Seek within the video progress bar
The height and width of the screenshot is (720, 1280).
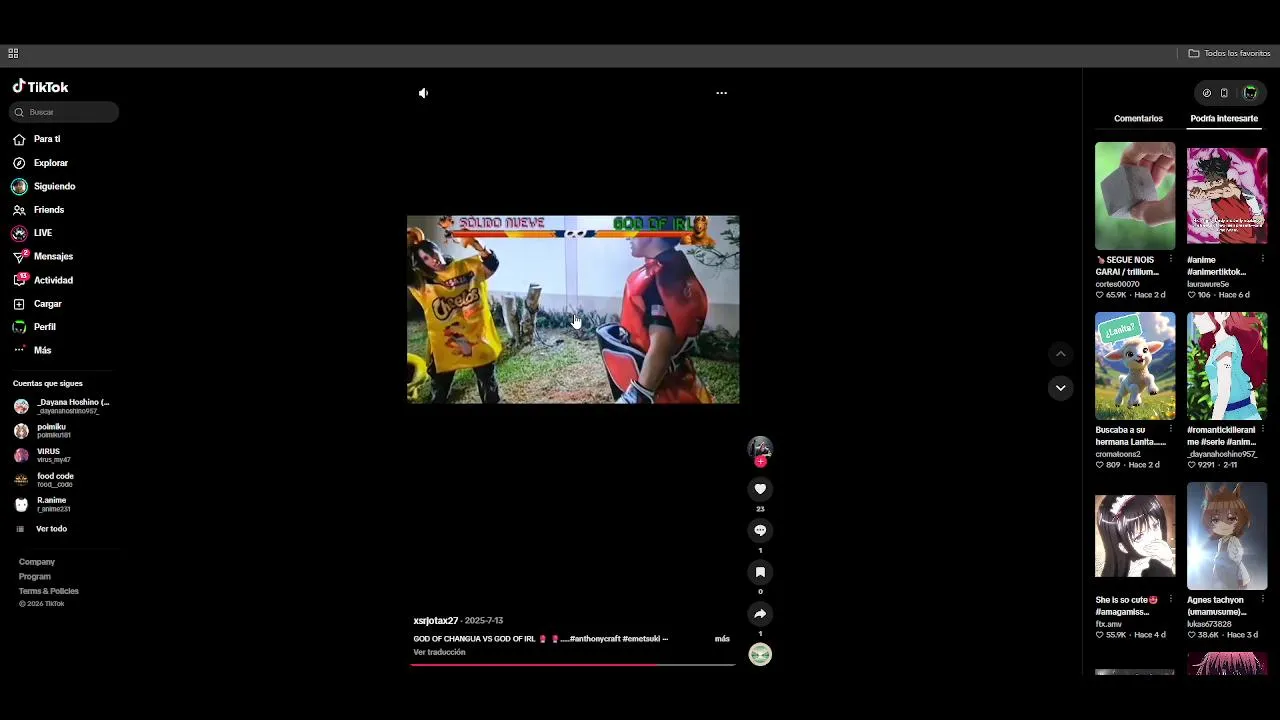pos(573,664)
